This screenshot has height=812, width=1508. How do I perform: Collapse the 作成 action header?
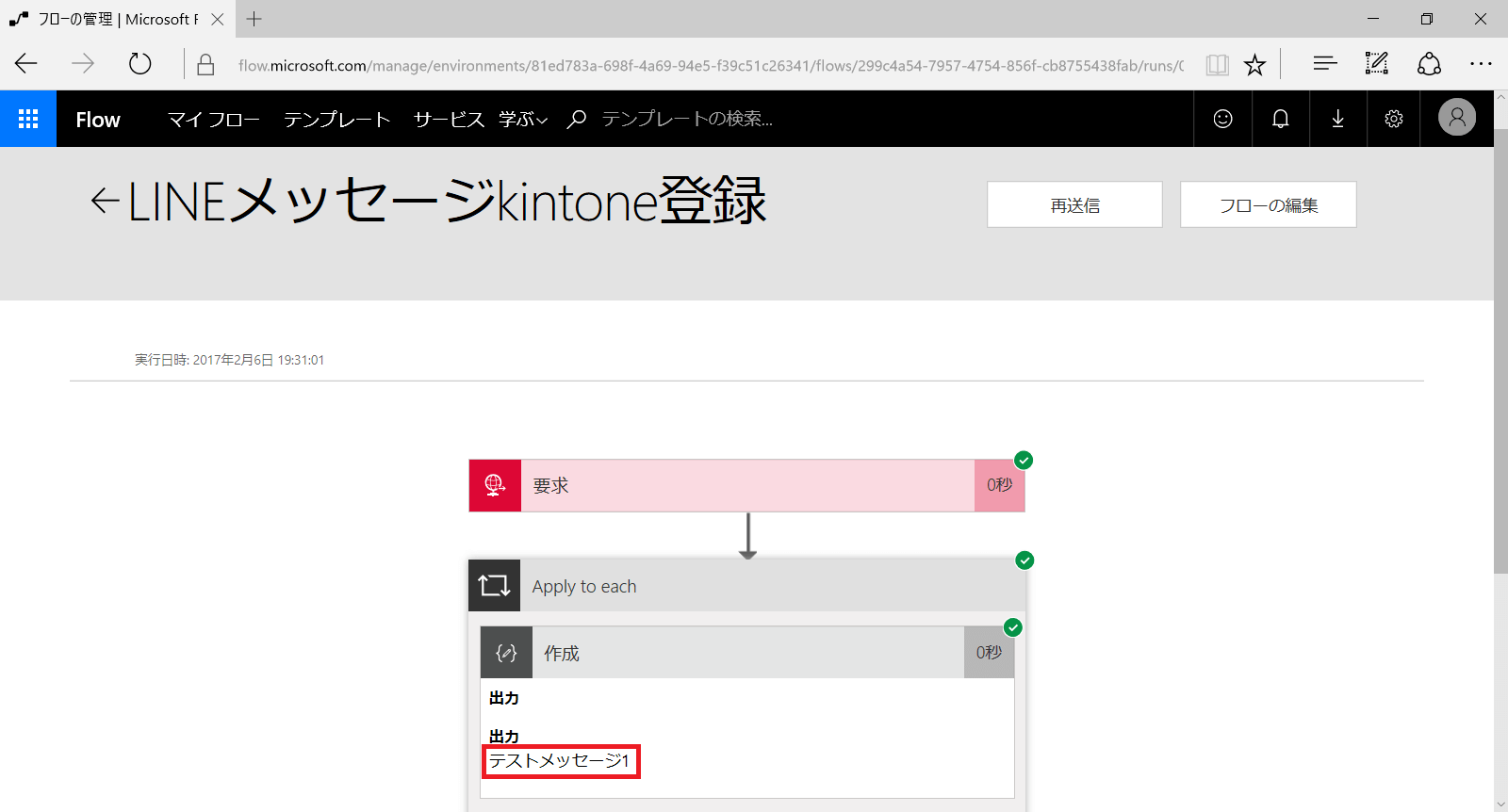[x=747, y=653]
